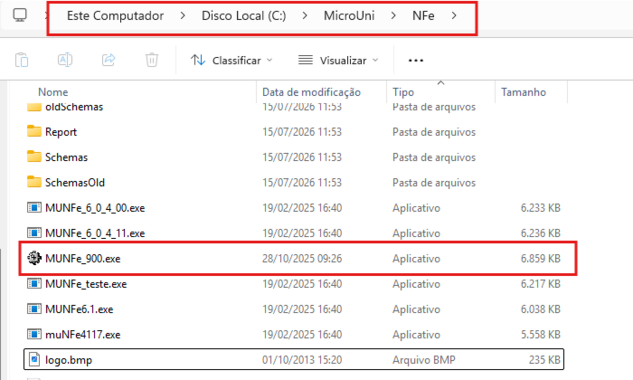Click Pasta de arquivos type in Report row

point(434,132)
